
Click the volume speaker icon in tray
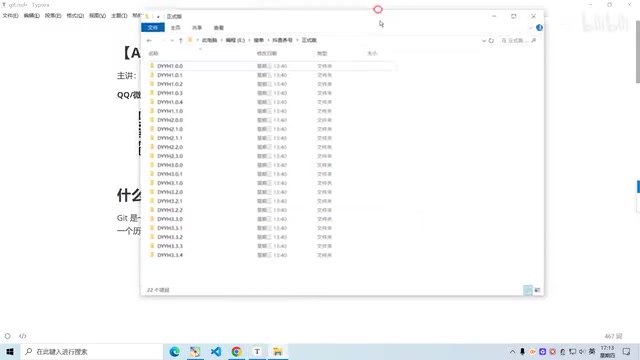[582, 351]
